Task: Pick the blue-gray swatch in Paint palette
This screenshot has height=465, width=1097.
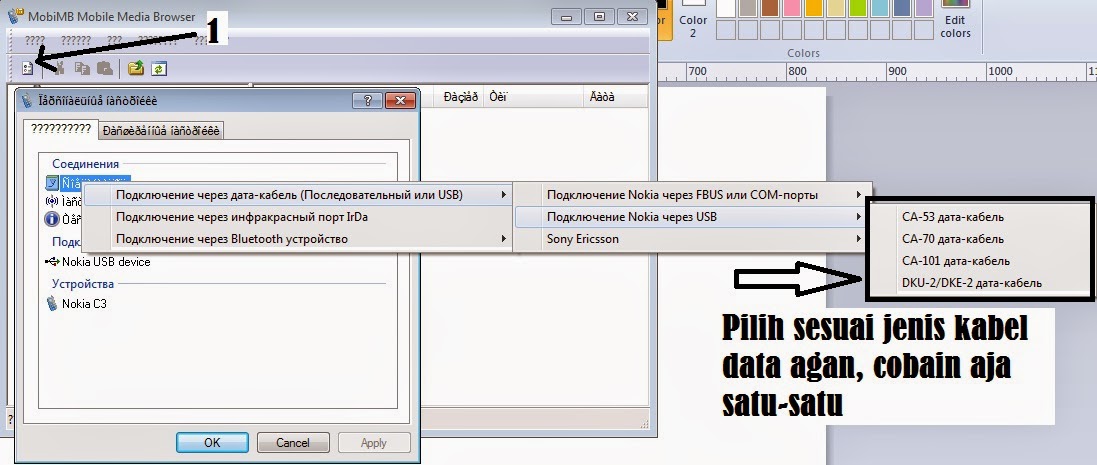Action: click(902, 7)
